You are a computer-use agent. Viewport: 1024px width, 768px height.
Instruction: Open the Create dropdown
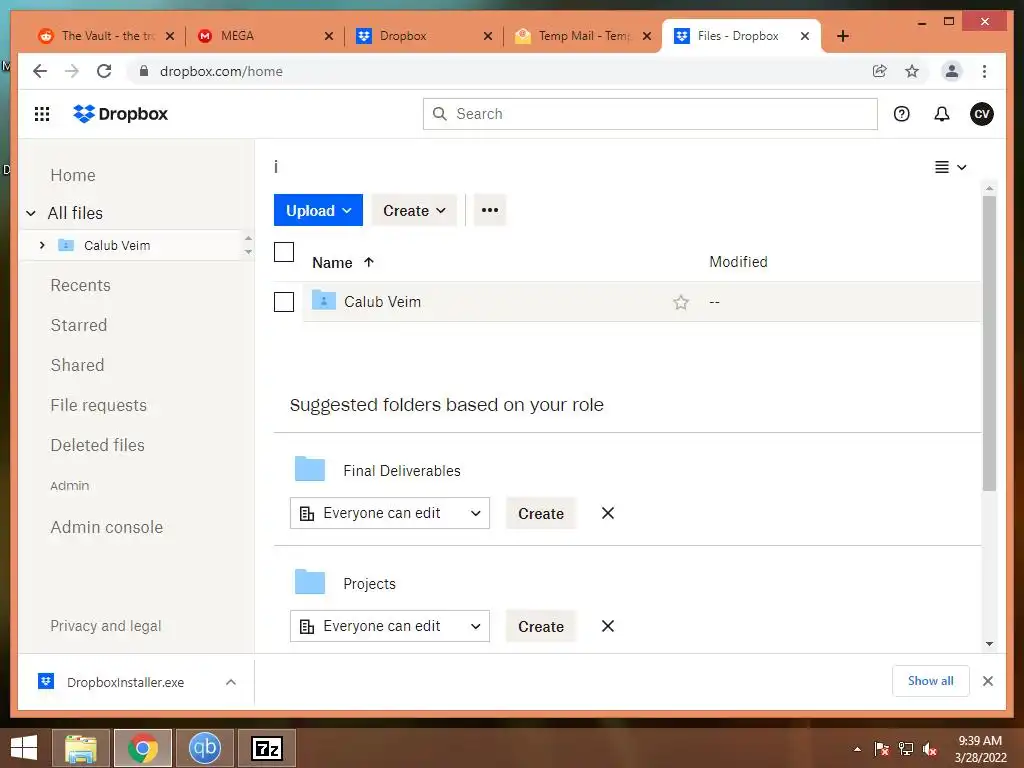pos(414,210)
